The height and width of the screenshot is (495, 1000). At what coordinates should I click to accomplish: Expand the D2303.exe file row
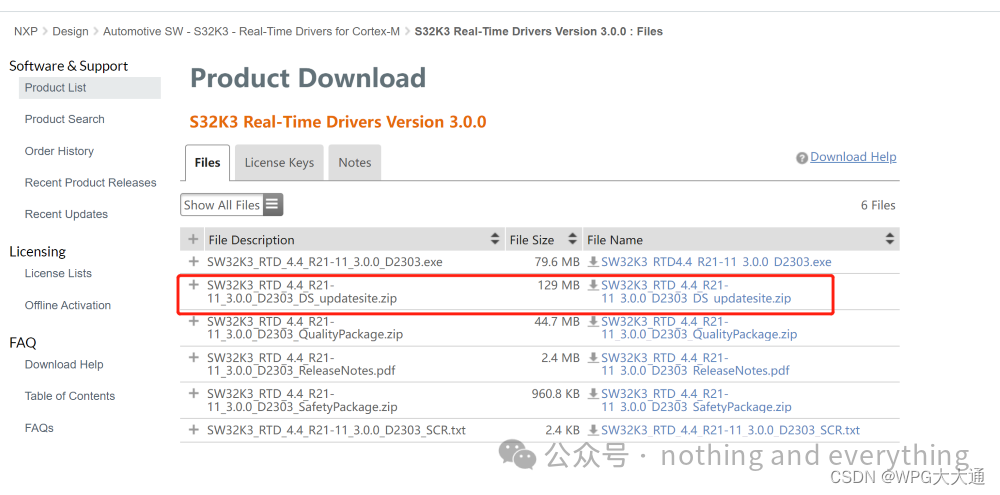[x=193, y=262]
